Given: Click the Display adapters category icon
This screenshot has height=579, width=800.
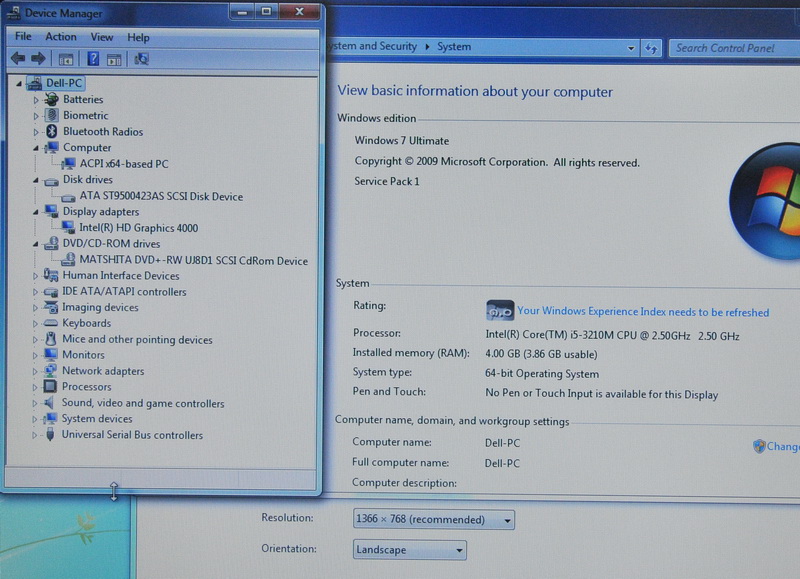Looking at the screenshot, I should point(51,211).
